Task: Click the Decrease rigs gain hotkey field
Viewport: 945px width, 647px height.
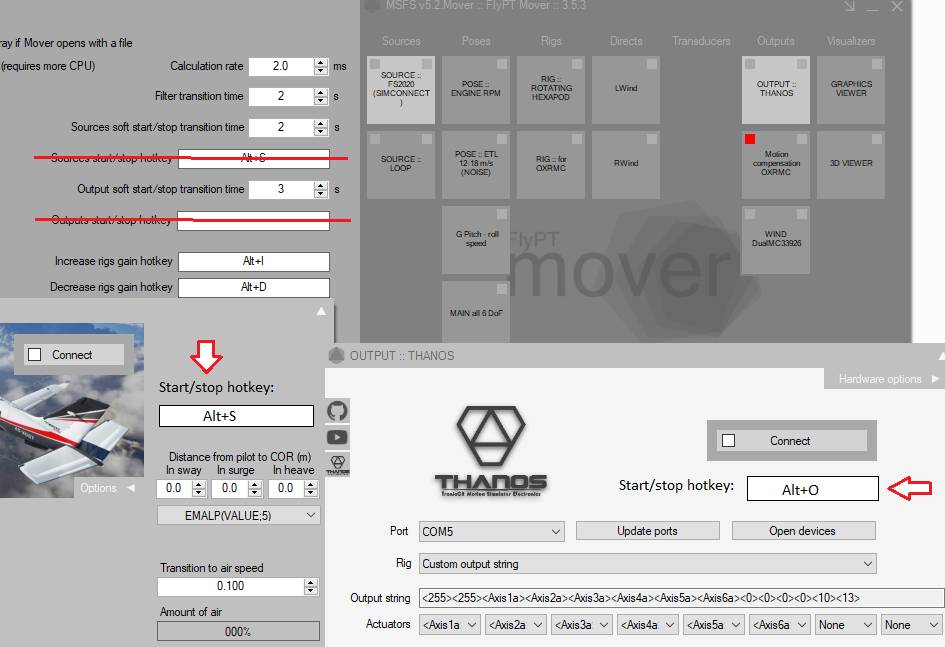Action: click(x=254, y=287)
